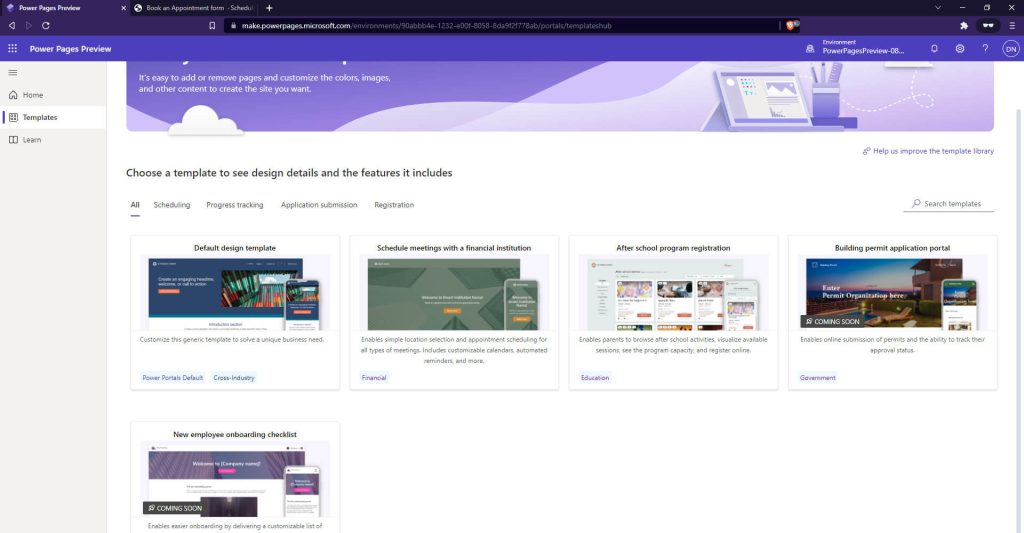Viewport: 1024px width, 533px height.
Task: Switch to Book an Appointment form tab
Action: click(194, 8)
